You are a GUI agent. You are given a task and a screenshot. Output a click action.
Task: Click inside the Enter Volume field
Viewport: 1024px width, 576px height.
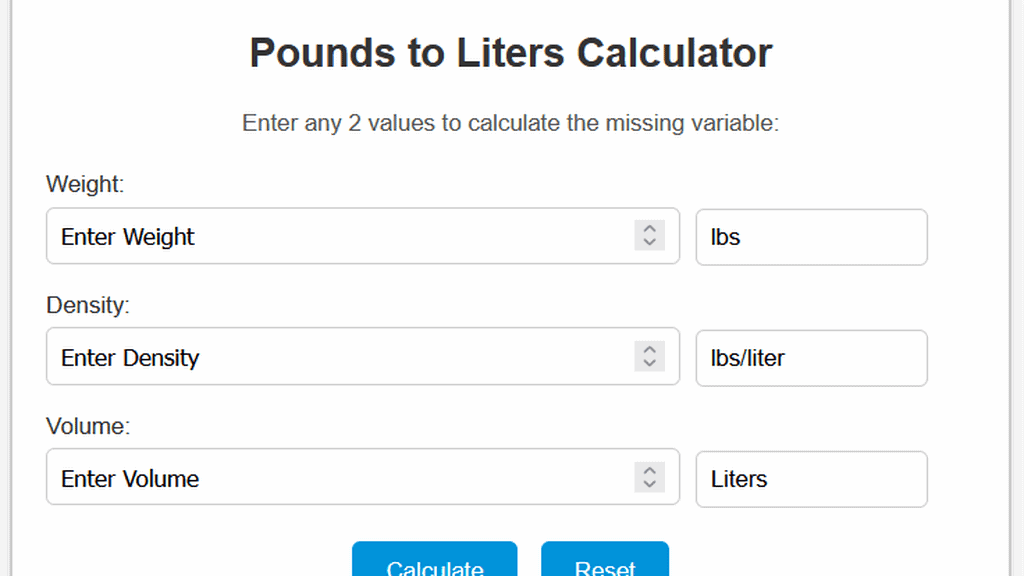tap(300, 478)
